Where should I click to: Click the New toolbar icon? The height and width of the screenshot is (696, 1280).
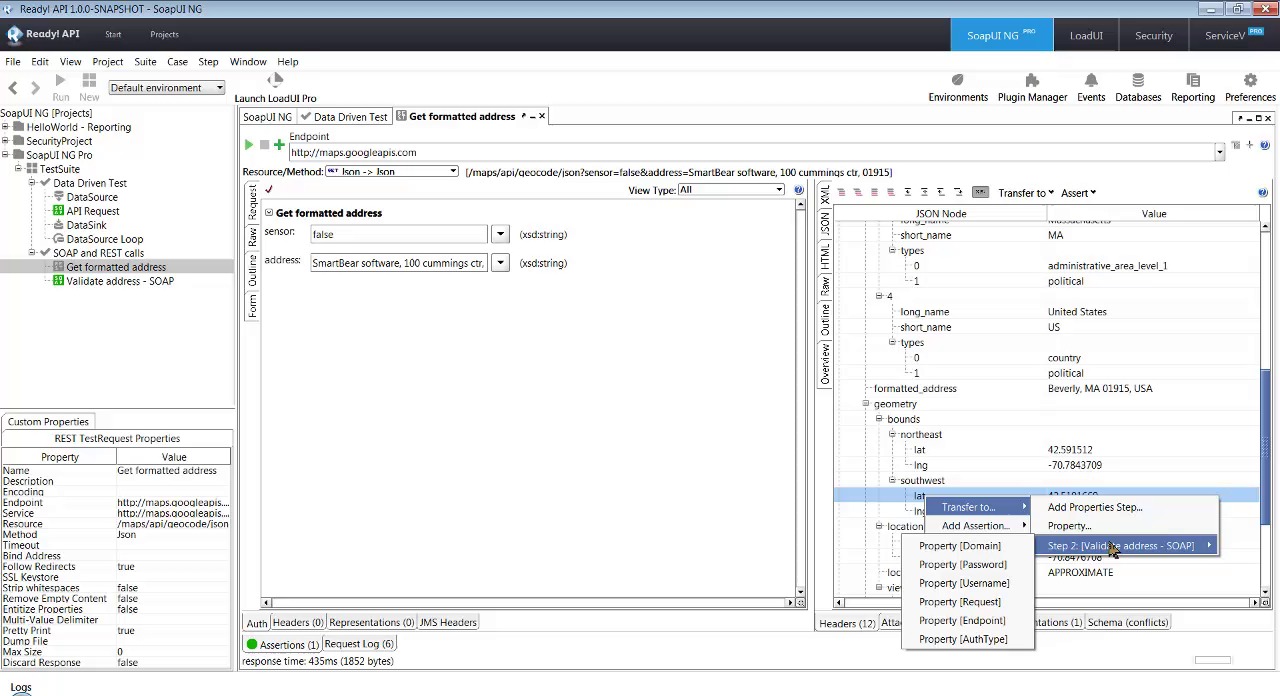click(x=89, y=88)
